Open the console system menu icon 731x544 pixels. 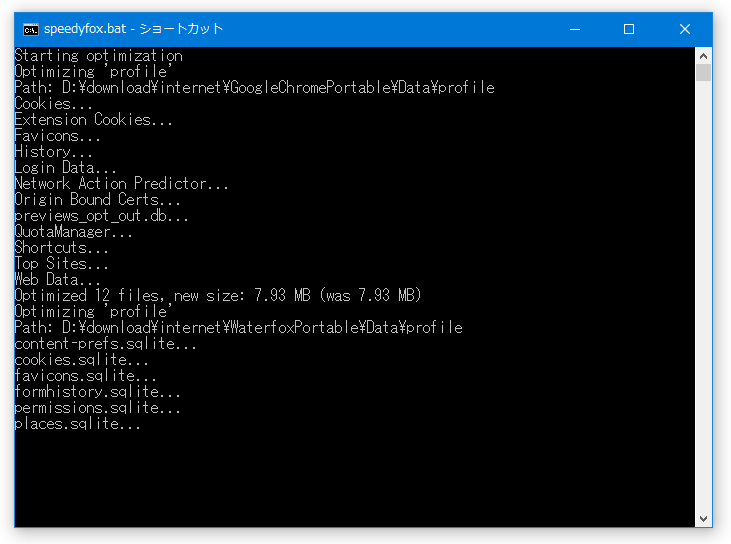[31, 29]
